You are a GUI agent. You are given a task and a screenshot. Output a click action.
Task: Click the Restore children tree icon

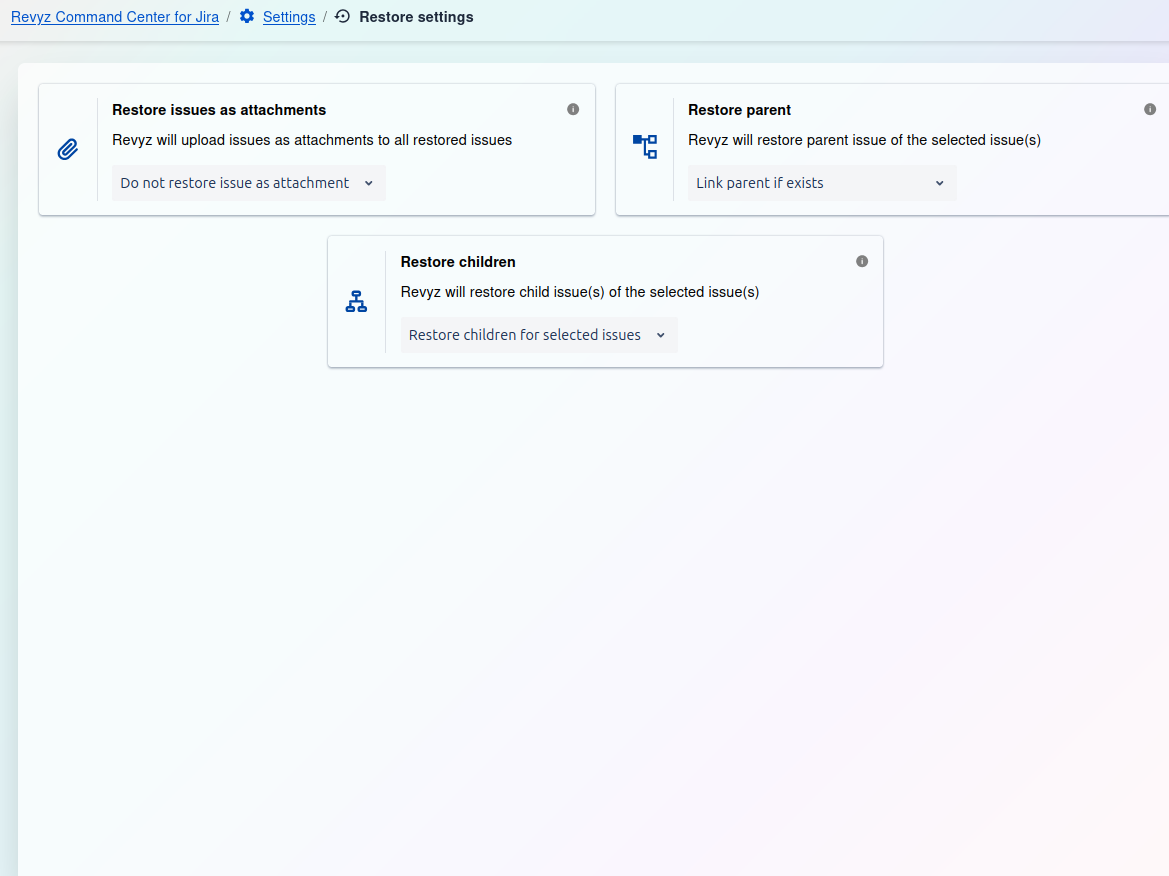tap(356, 301)
